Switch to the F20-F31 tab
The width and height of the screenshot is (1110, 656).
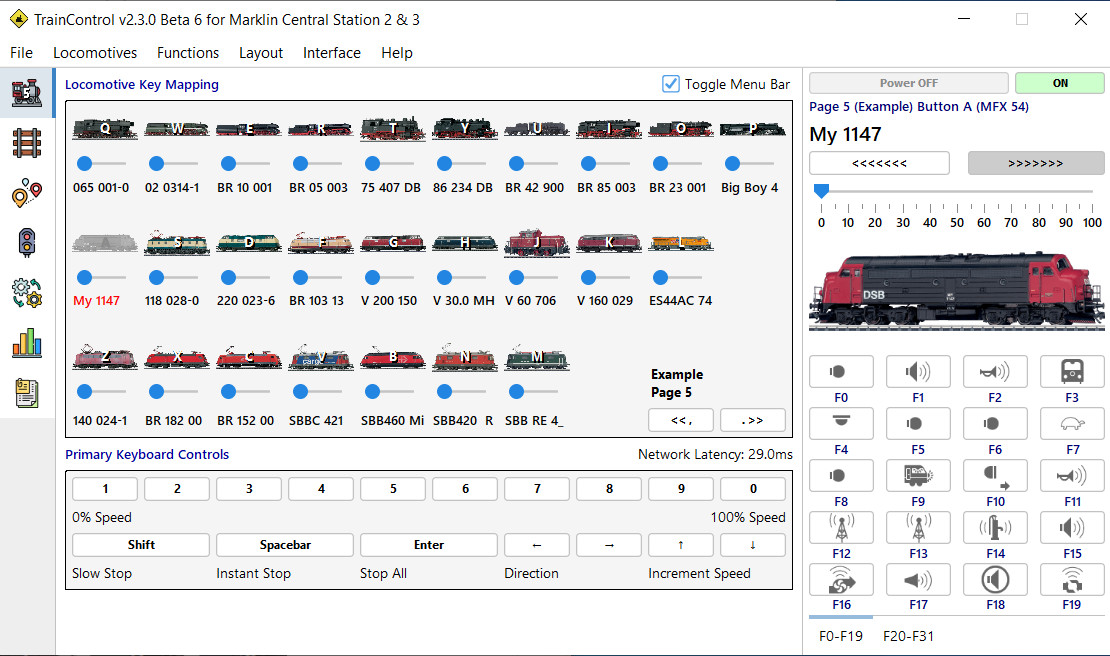pos(910,636)
